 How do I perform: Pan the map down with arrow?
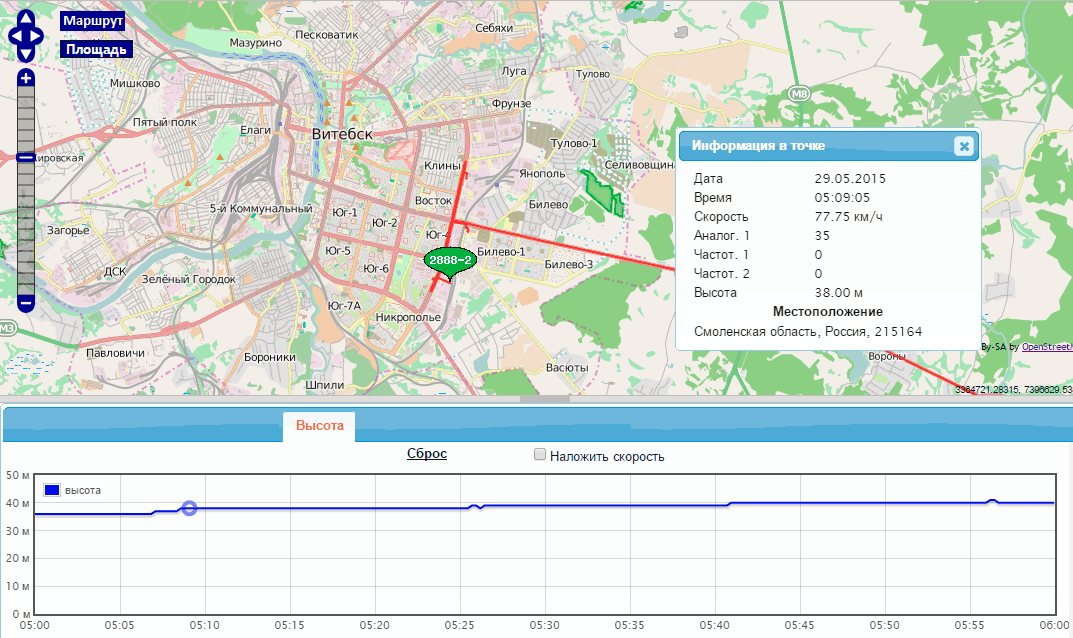tap(25, 53)
